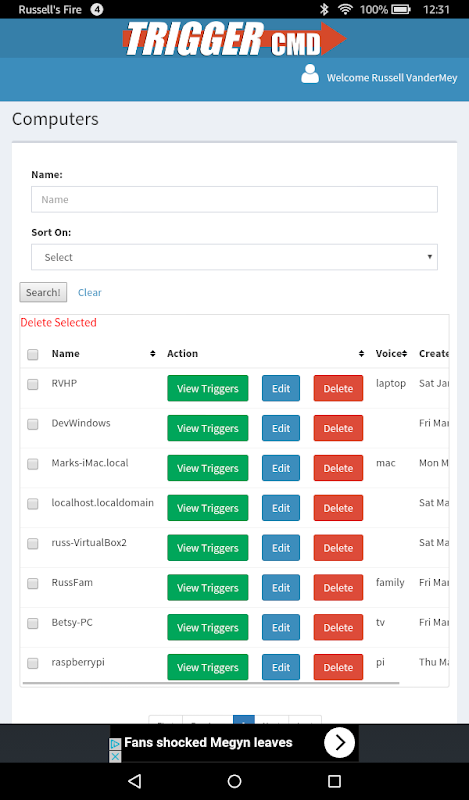Close the ad with X icon
Image resolution: width=469 pixels, height=800 pixels.
pos(116,756)
